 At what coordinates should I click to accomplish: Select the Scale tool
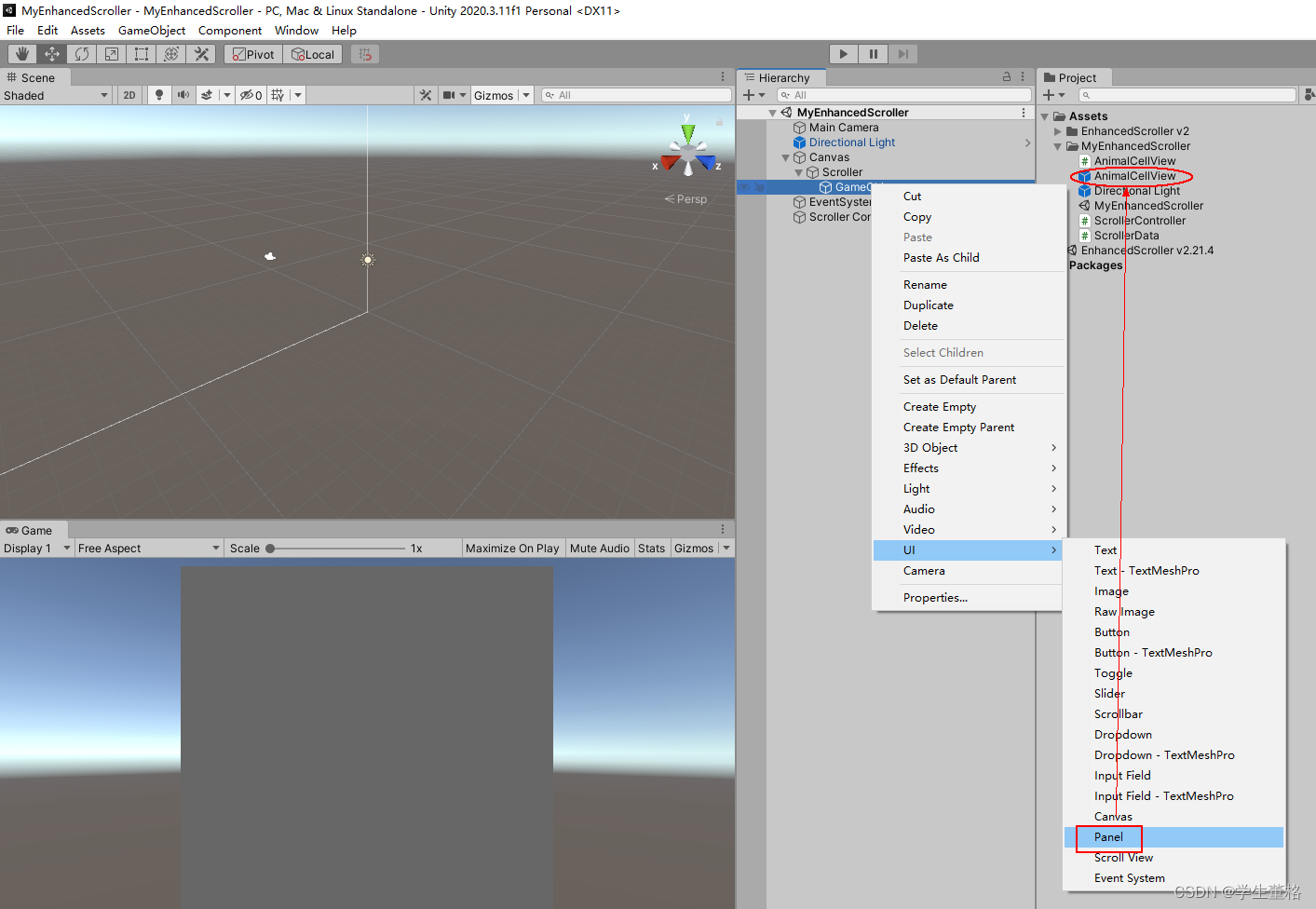(x=111, y=53)
